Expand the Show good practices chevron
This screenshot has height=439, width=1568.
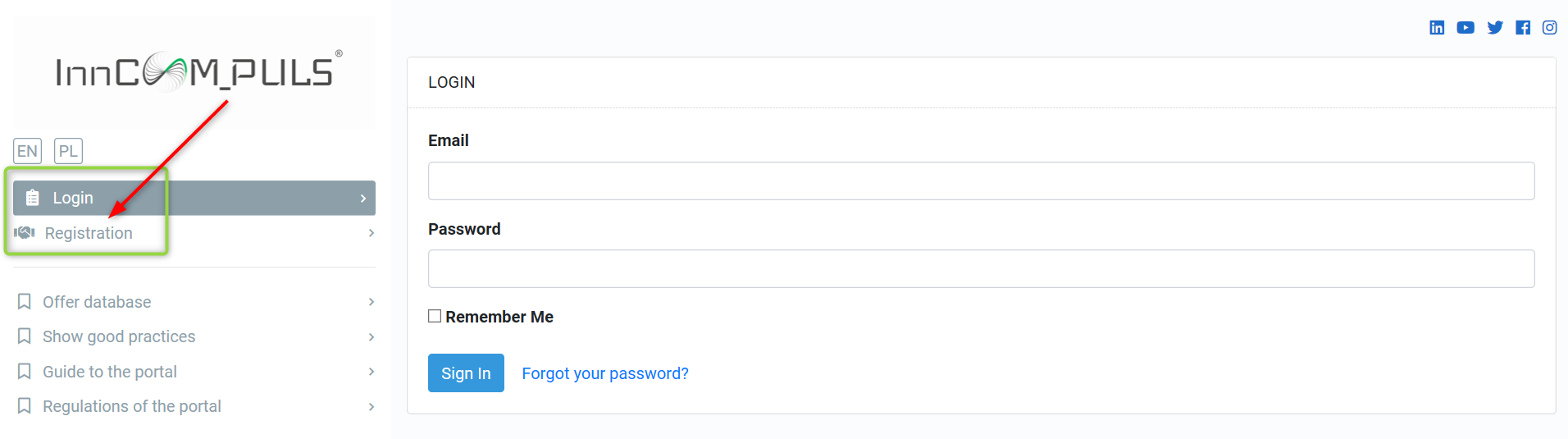coord(371,337)
